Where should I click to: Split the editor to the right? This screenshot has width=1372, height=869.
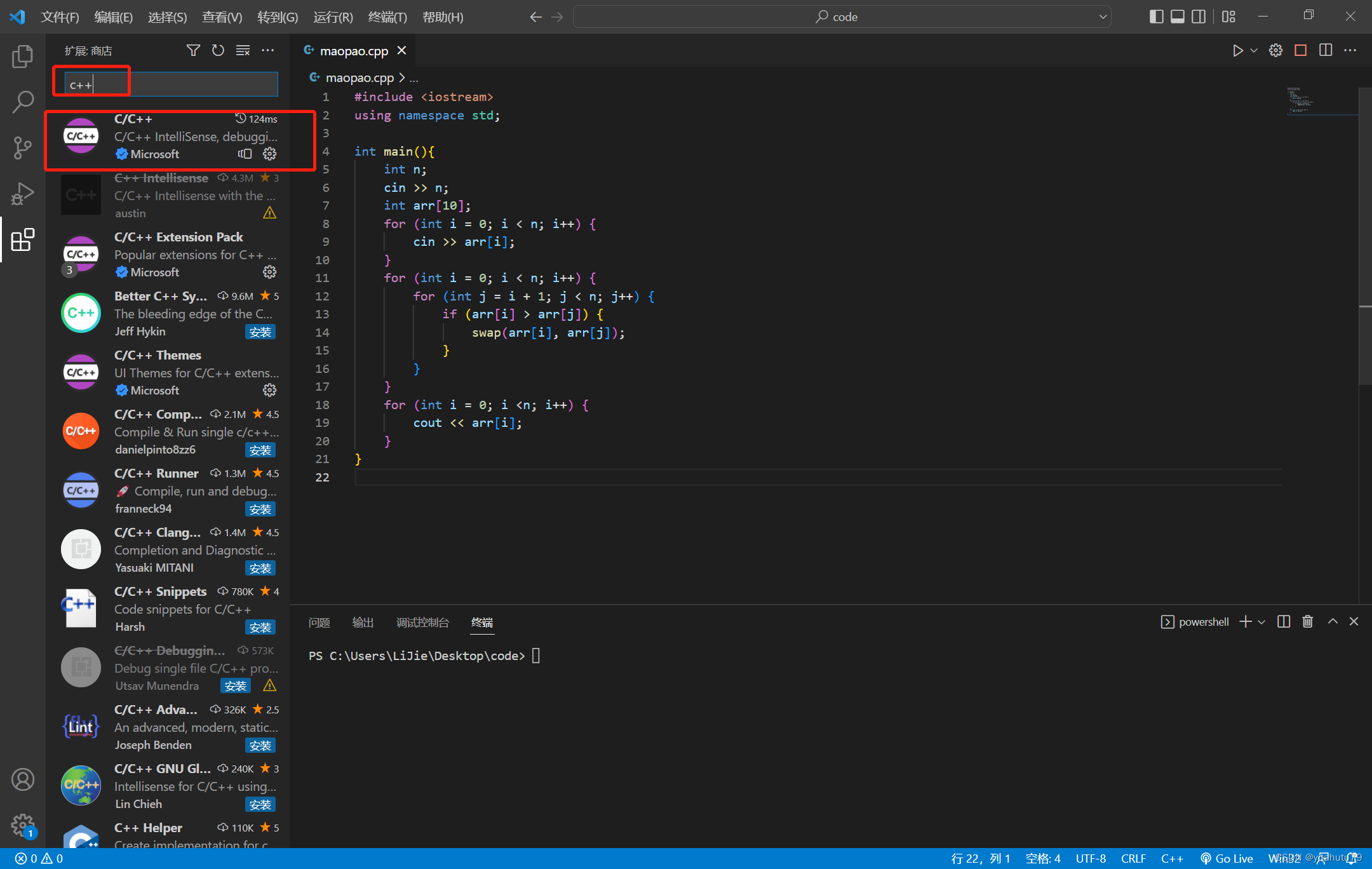[x=1326, y=50]
